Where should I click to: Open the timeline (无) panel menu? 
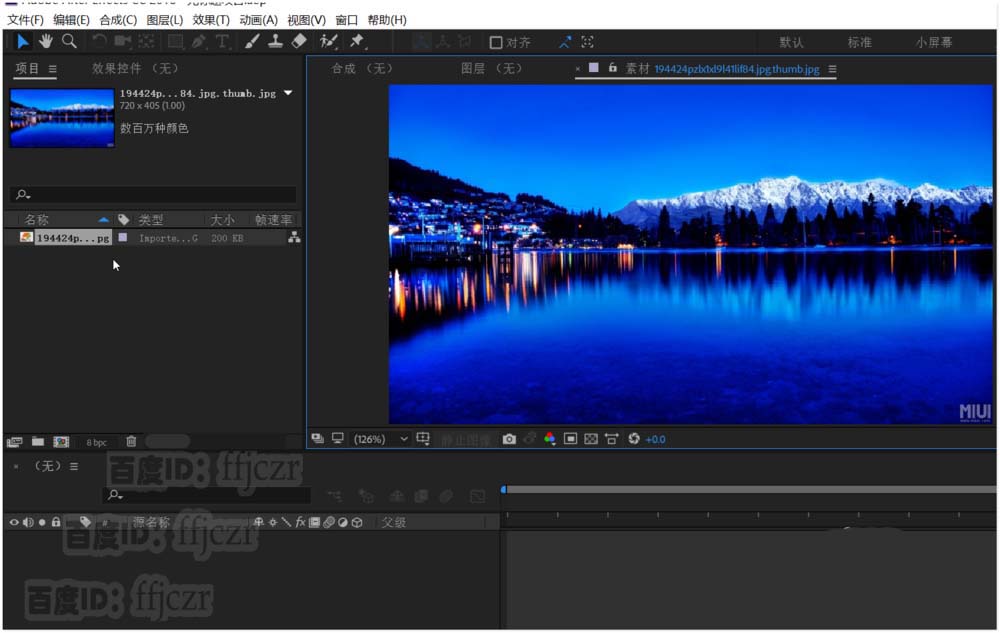(x=74, y=467)
